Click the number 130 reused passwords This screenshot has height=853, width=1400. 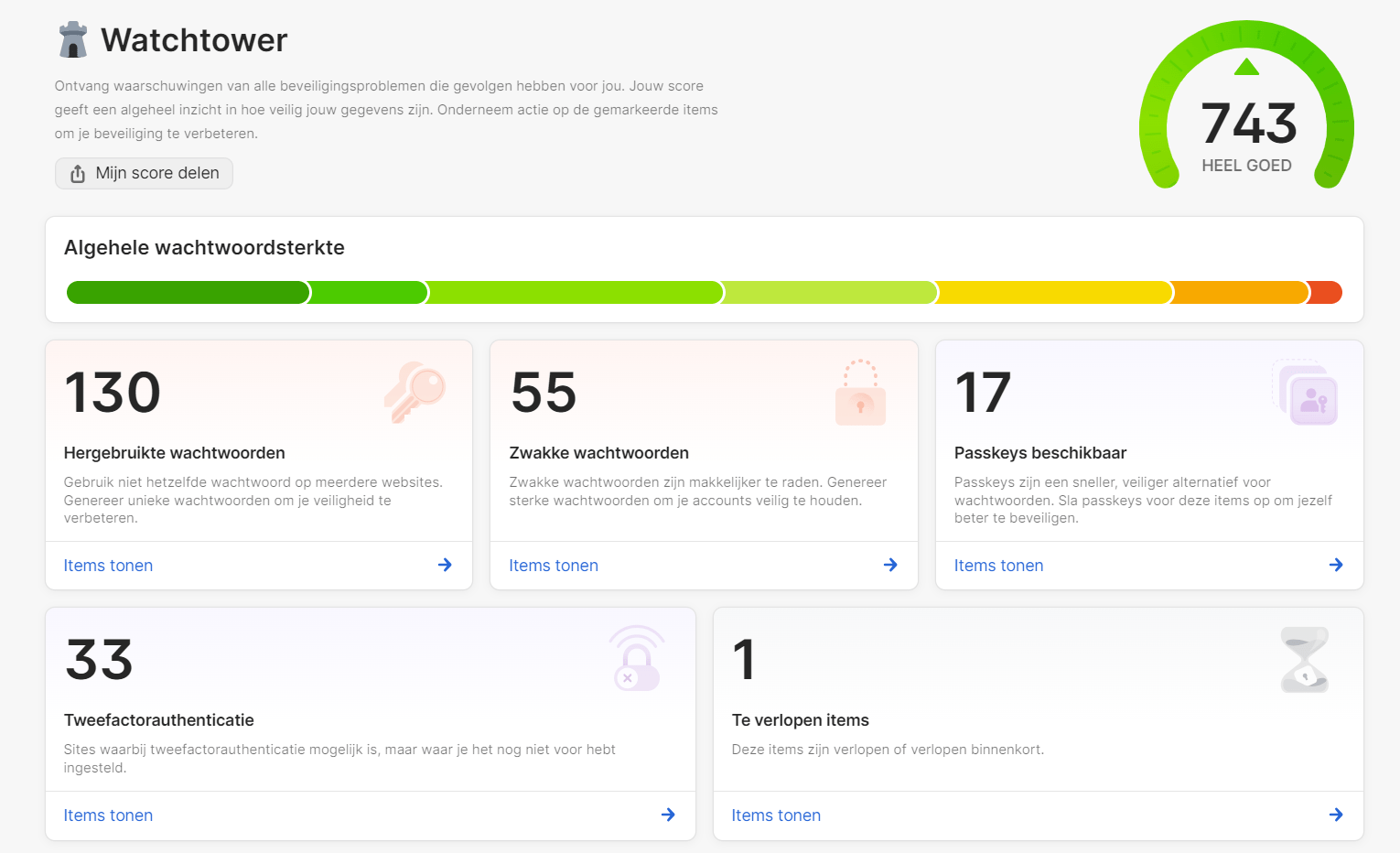point(113,393)
